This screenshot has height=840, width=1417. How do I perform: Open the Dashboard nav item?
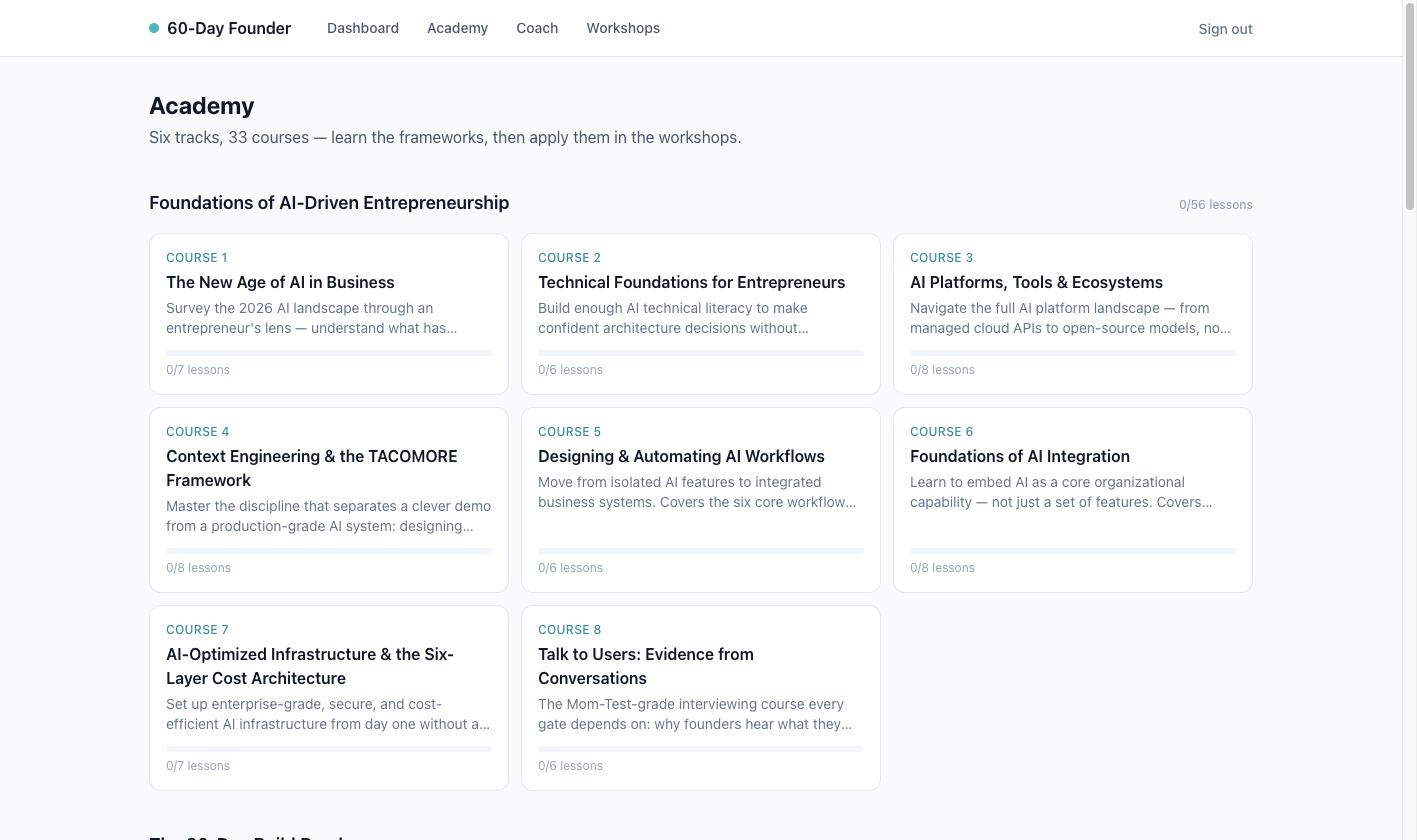[x=363, y=28]
